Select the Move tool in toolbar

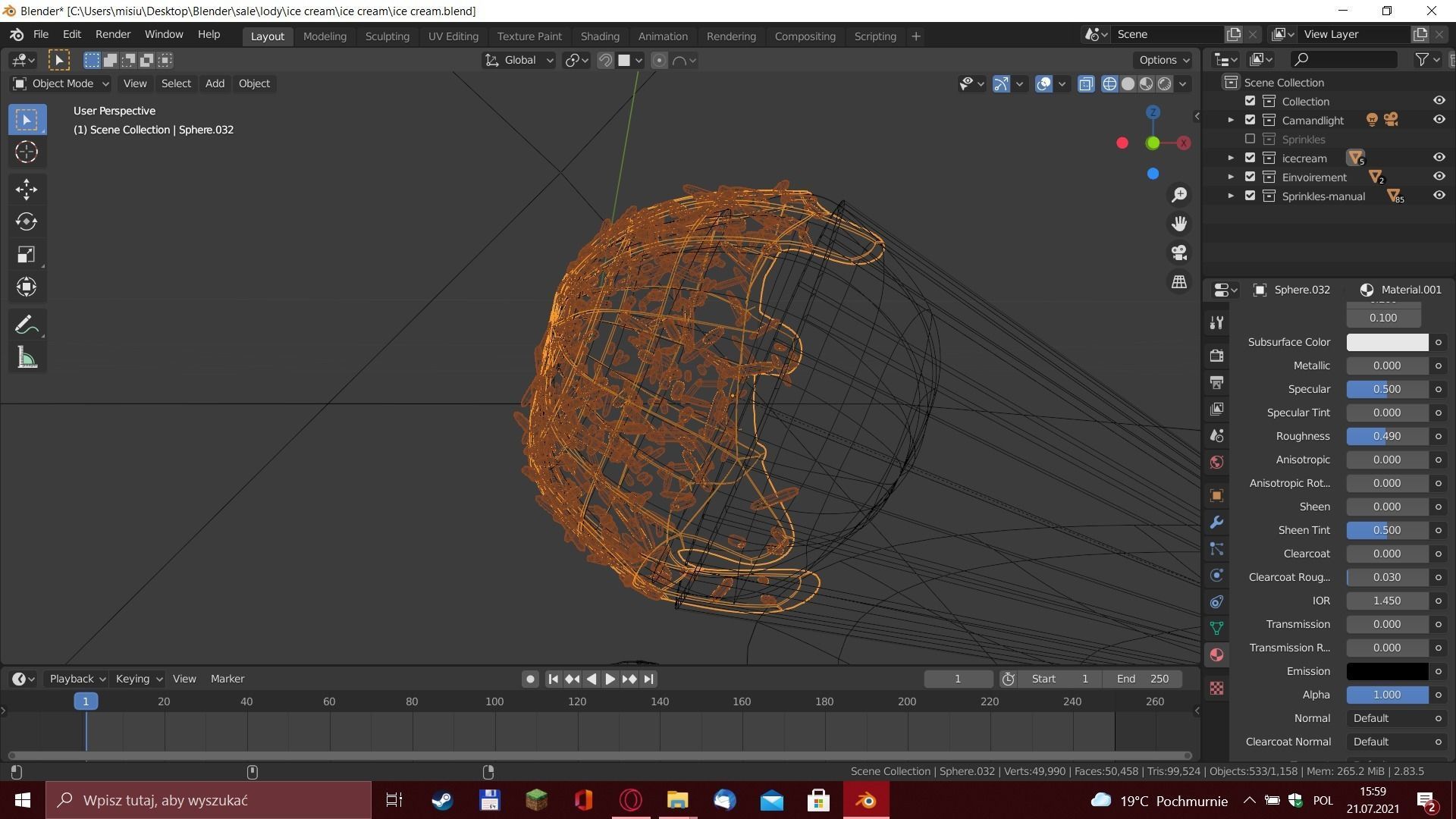(x=27, y=190)
